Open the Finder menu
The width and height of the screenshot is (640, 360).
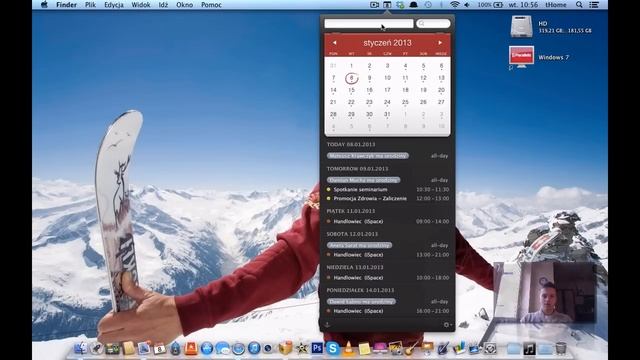click(x=67, y=5)
